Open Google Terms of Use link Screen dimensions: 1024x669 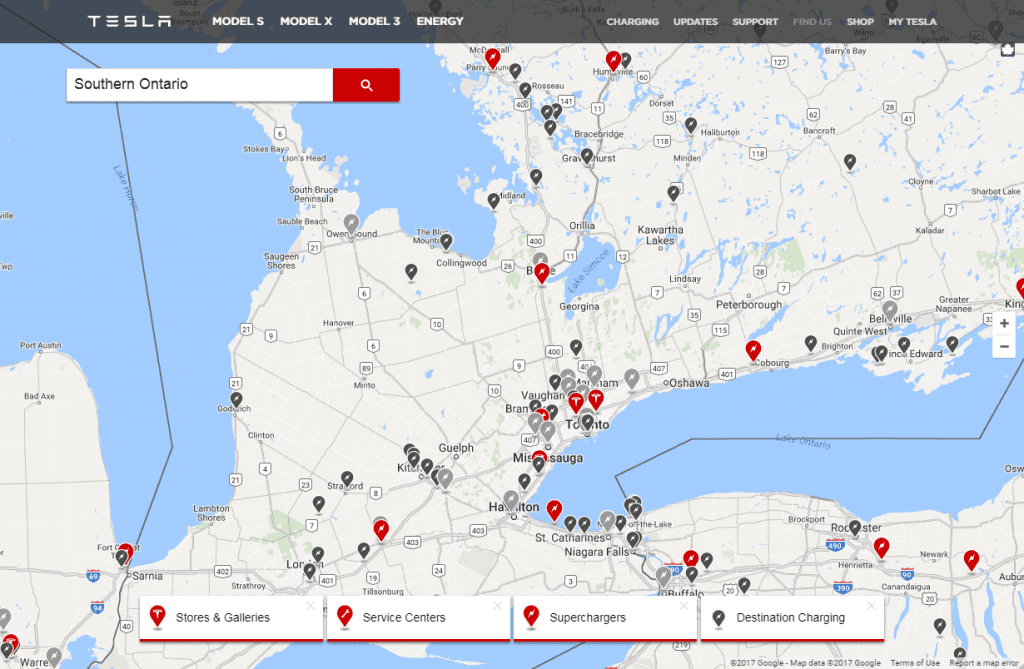(914, 662)
